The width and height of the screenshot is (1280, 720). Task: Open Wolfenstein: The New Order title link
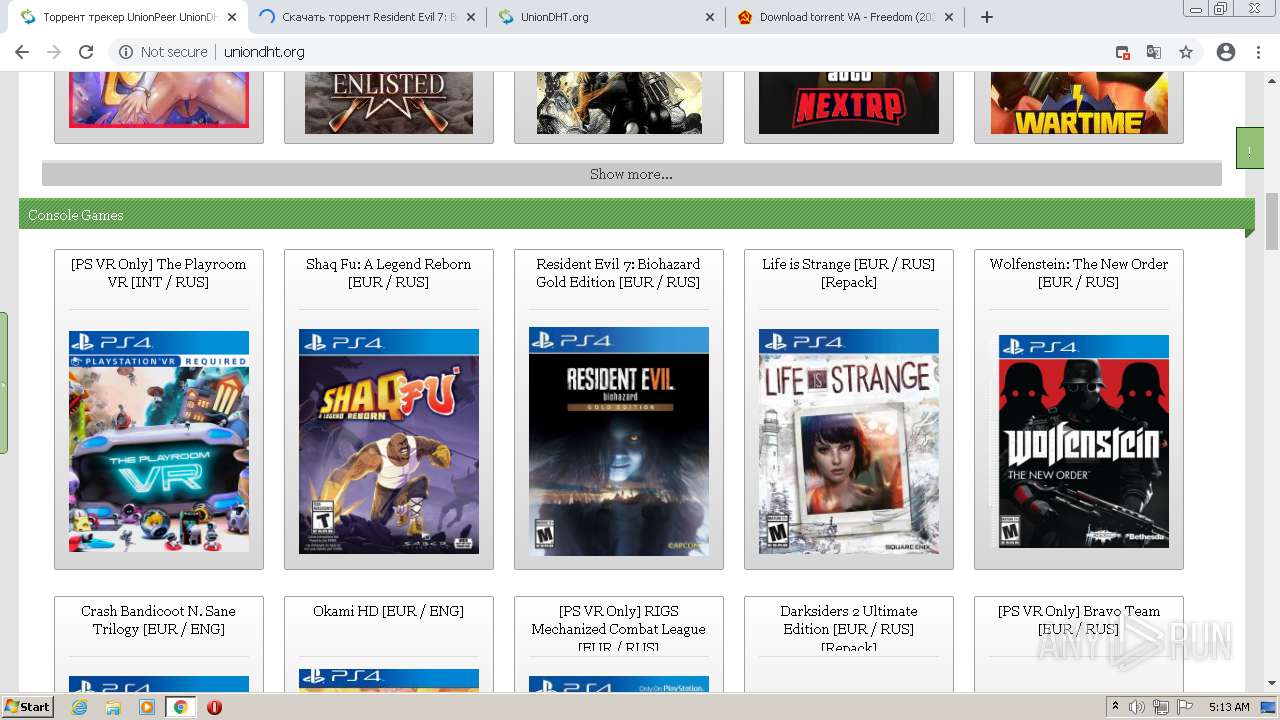click(x=1078, y=273)
